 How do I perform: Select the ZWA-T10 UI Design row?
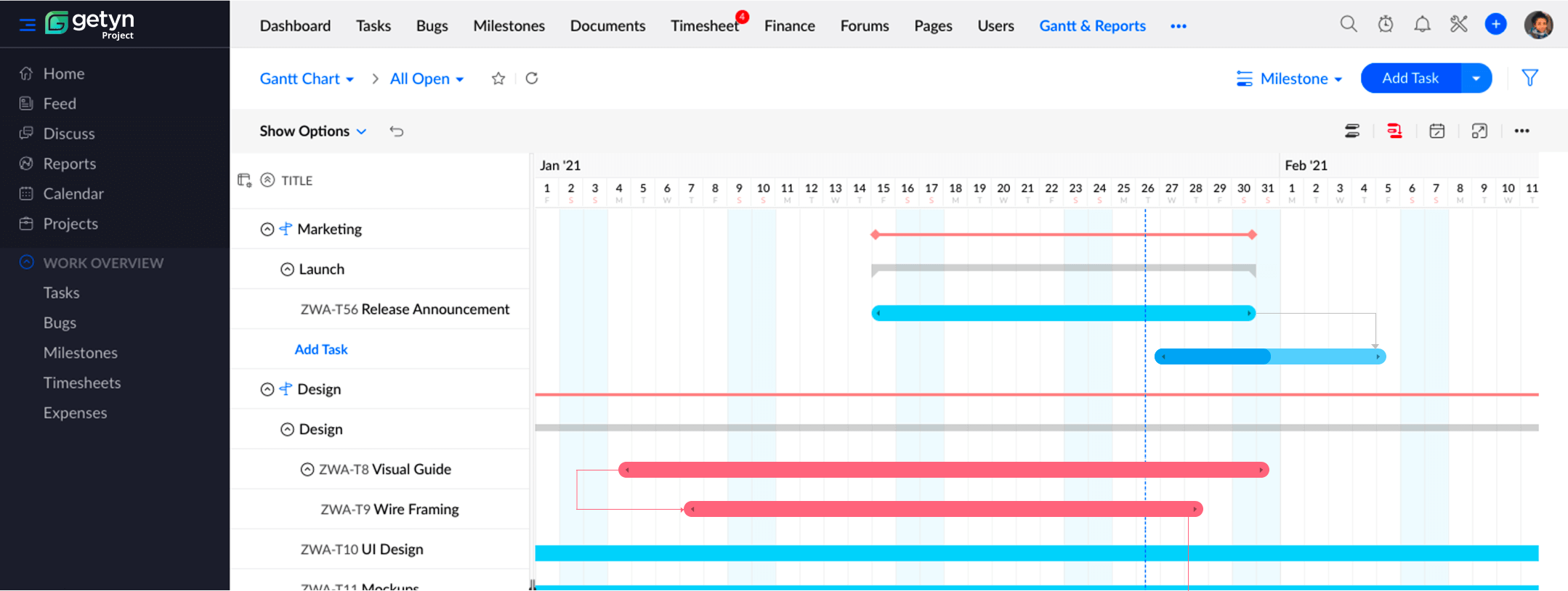click(x=379, y=550)
